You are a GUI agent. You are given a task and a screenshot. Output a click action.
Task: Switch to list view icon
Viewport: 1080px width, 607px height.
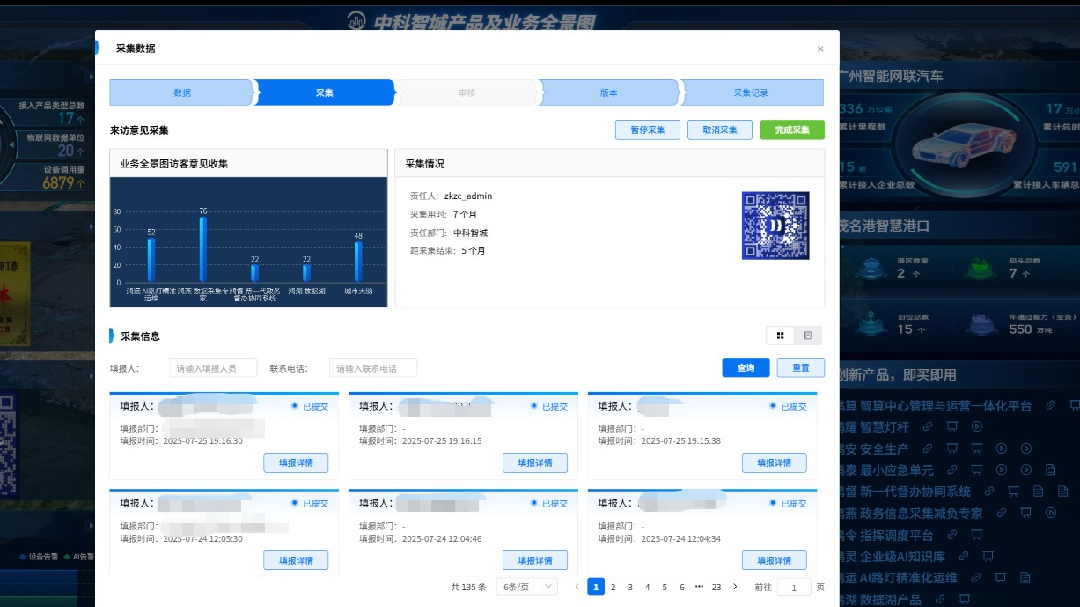807,335
